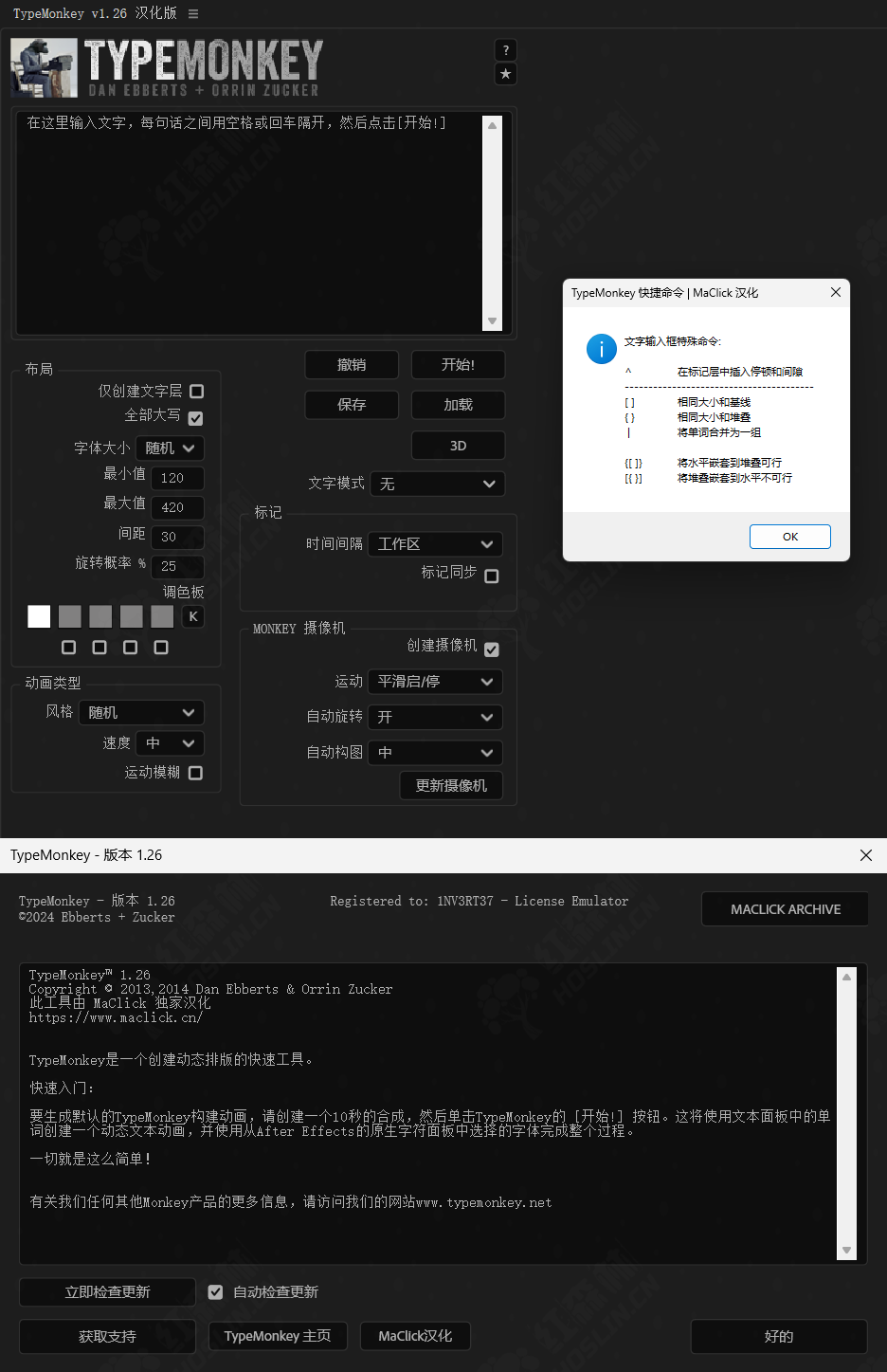Click MACLICK ARCHIVE button

[786, 909]
